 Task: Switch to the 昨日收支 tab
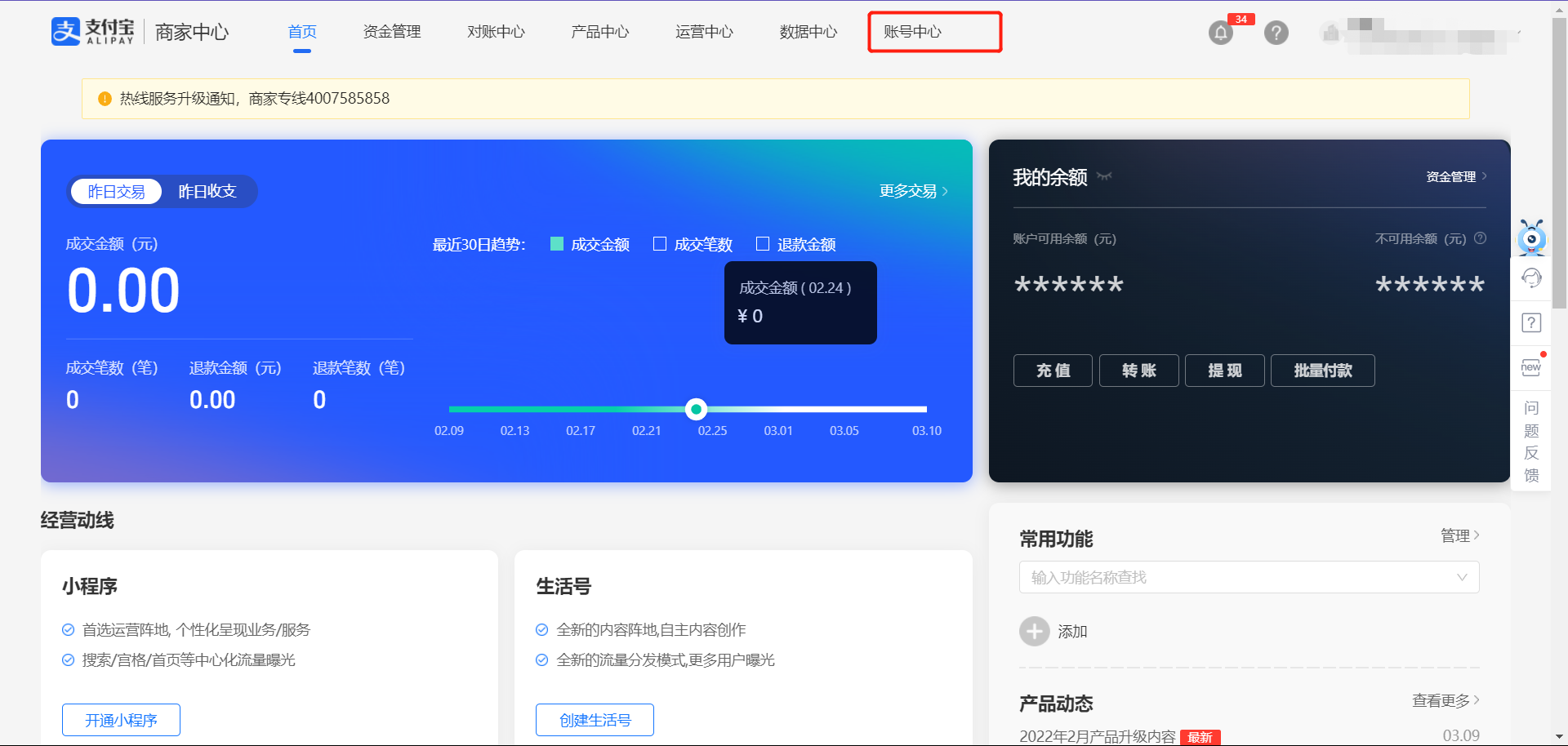pos(207,191)
